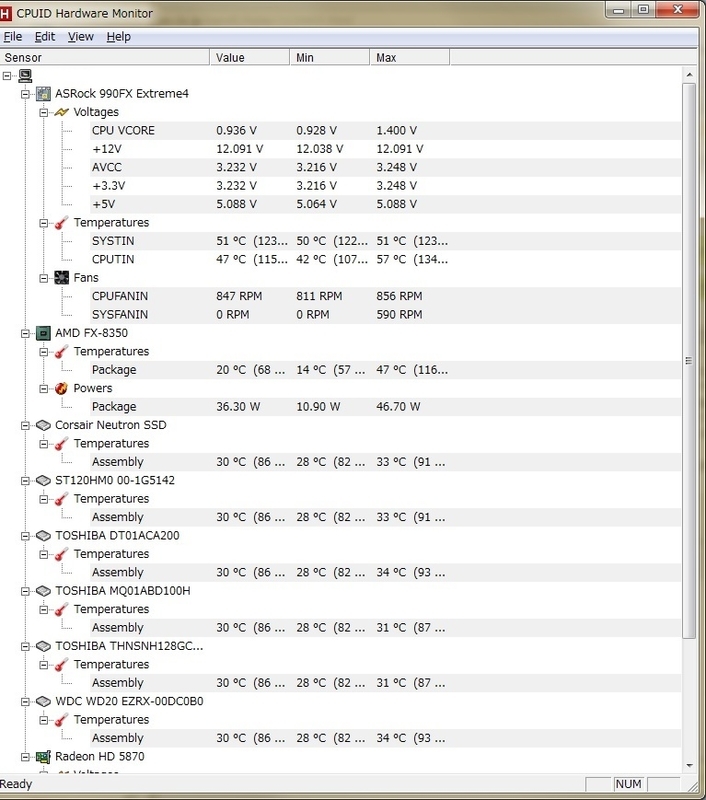The height and width of the screenshot is (800, 706).
Task: Select the CPUFANIN fan row
Action: pyautogui.click(x=385, y=296)
